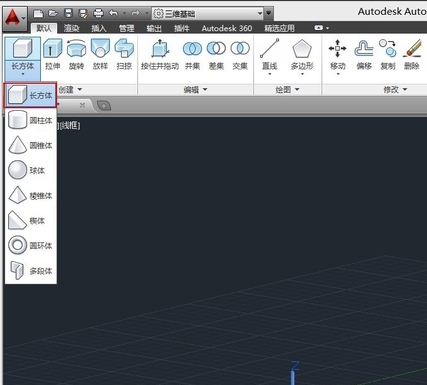The width and height of the screenshot is (427, 385).
Task: Click the Undo arrow icon
Action: click(113, 13)
